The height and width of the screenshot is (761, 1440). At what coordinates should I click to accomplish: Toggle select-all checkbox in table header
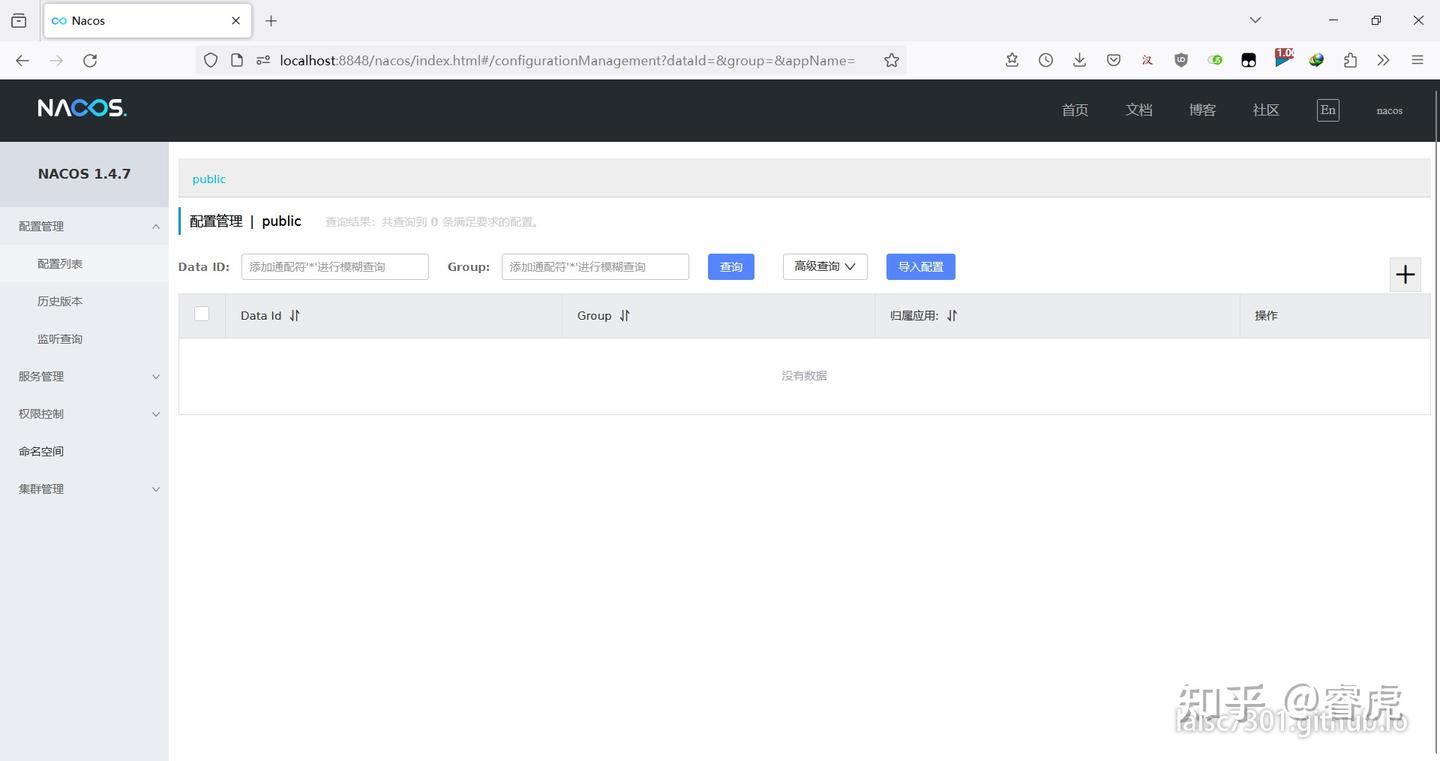[x=202, y=314]
